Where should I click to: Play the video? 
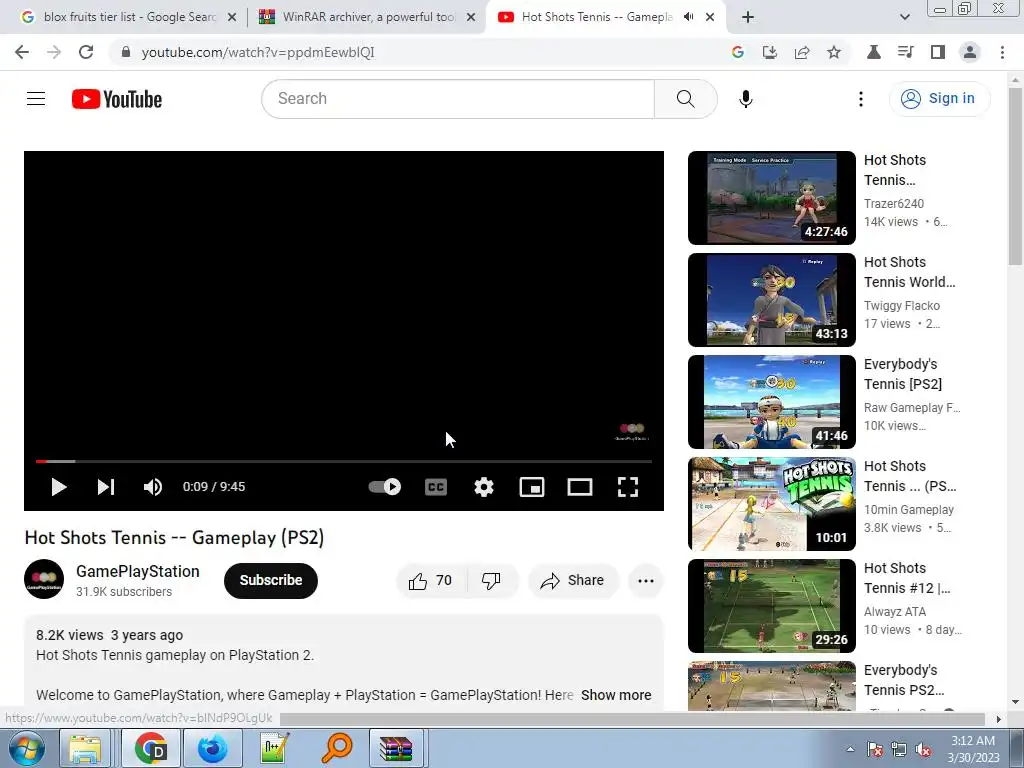coord(59,487)
